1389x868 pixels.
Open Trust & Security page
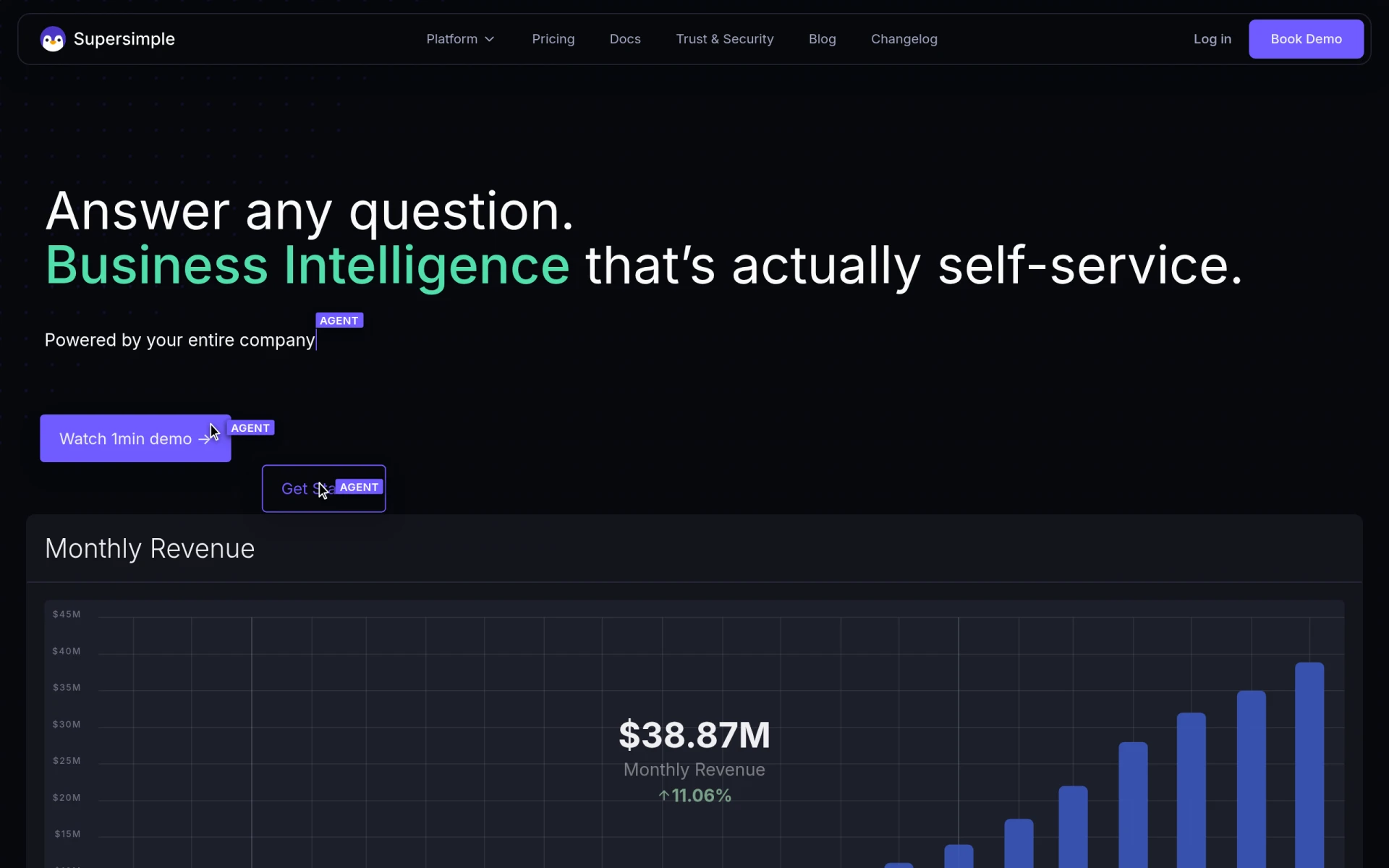(x=725, y=39)
